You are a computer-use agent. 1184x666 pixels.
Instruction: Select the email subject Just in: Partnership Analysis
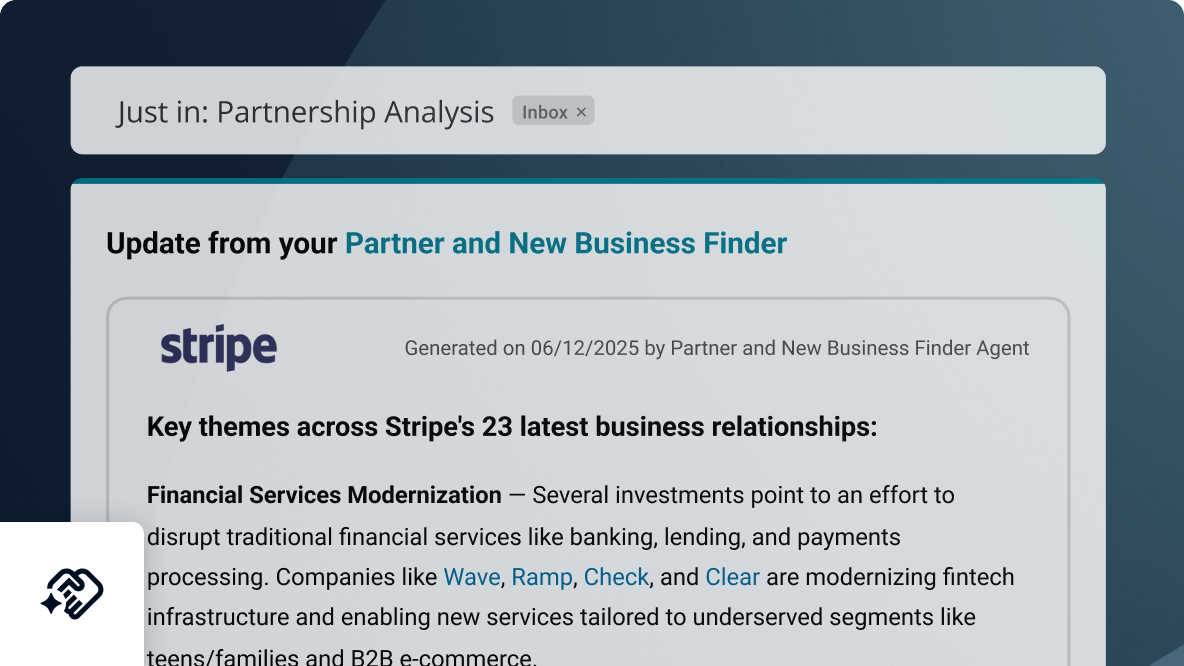305,112
